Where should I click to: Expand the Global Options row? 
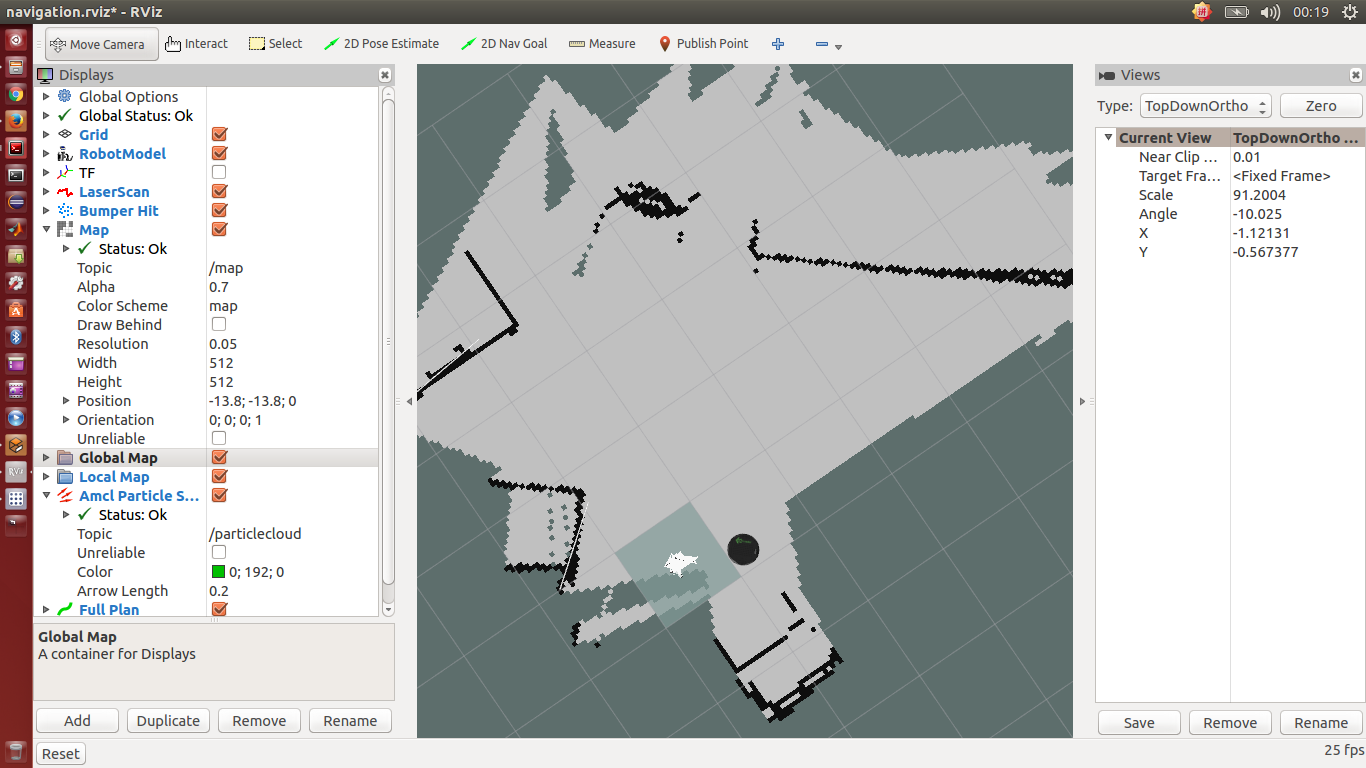45,96
